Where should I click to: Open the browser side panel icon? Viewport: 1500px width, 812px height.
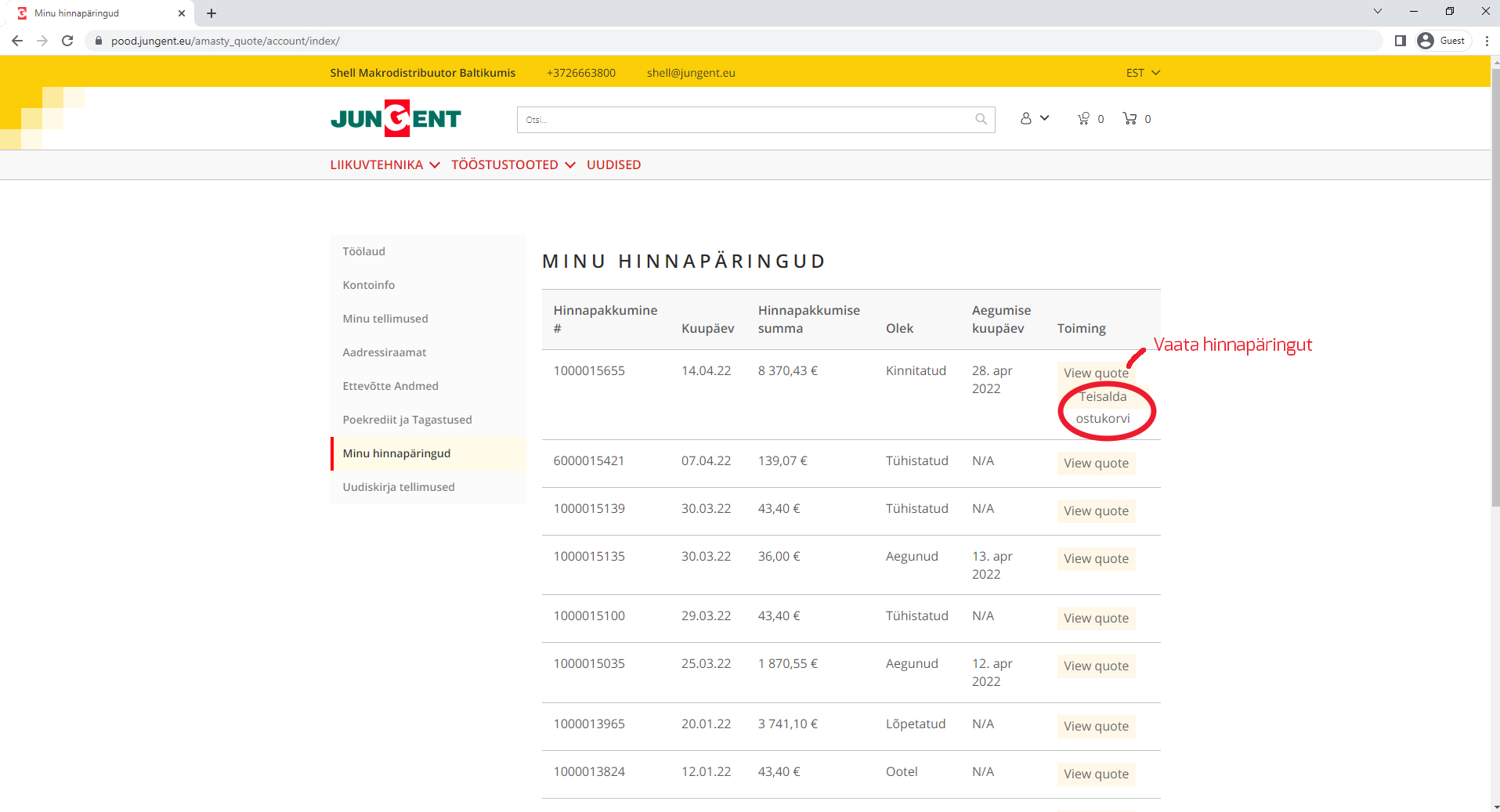coord(1400,41)
